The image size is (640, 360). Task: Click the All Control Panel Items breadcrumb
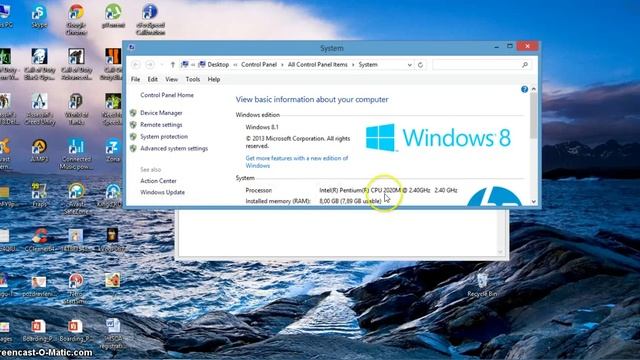318,64
